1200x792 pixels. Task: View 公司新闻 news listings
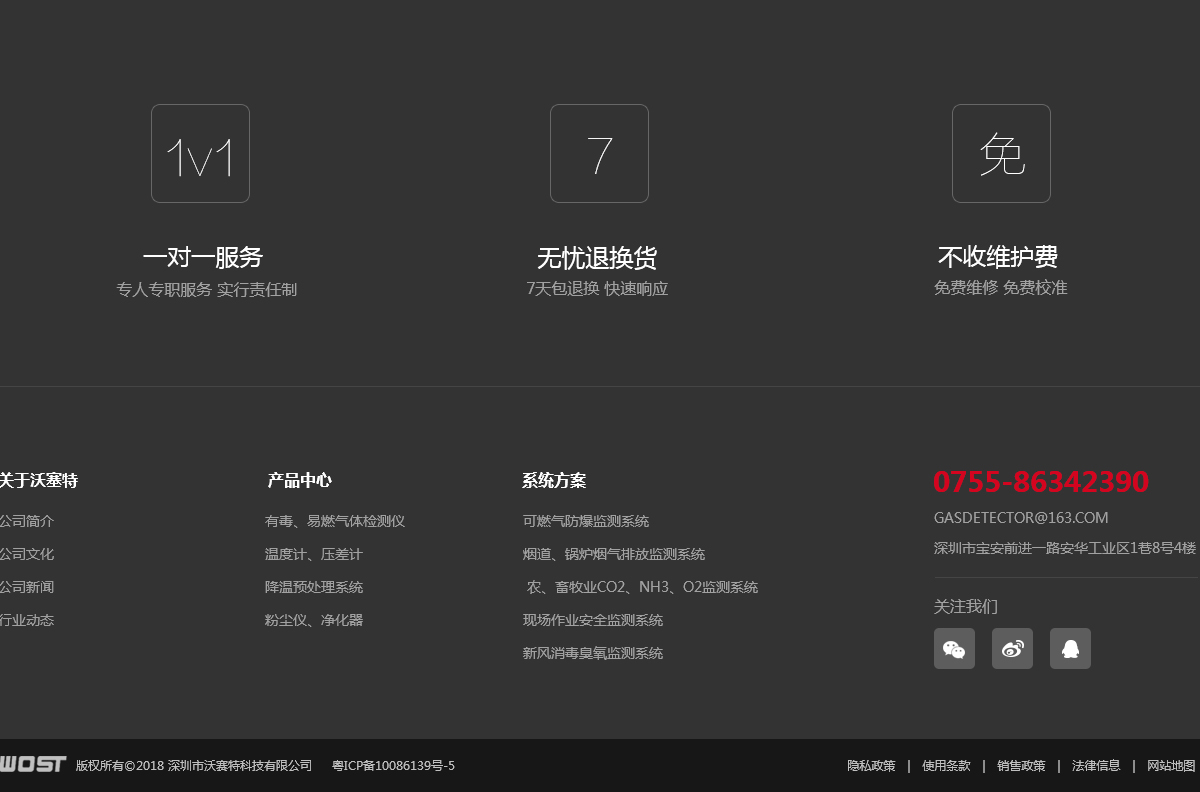point(26,587)
